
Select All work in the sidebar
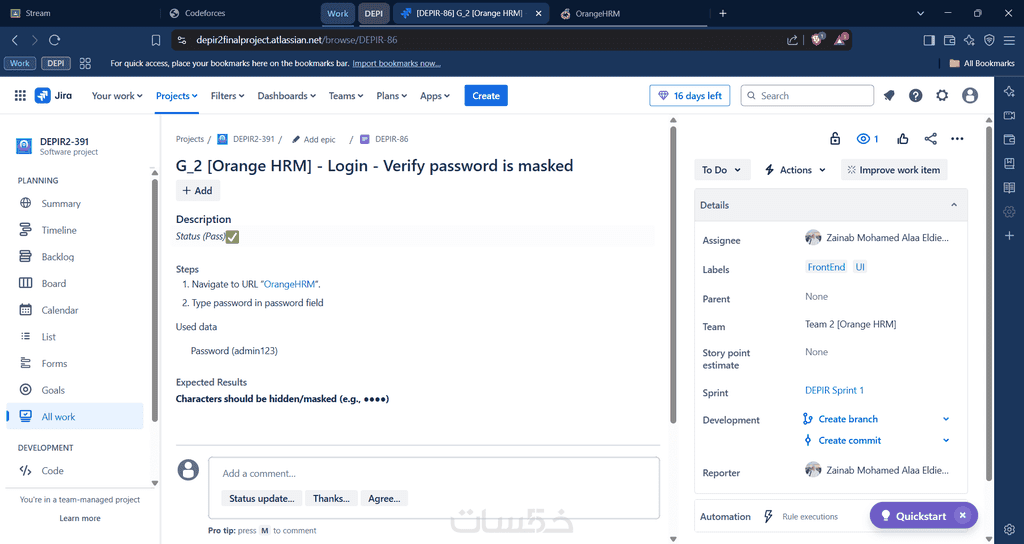(74, 416)
